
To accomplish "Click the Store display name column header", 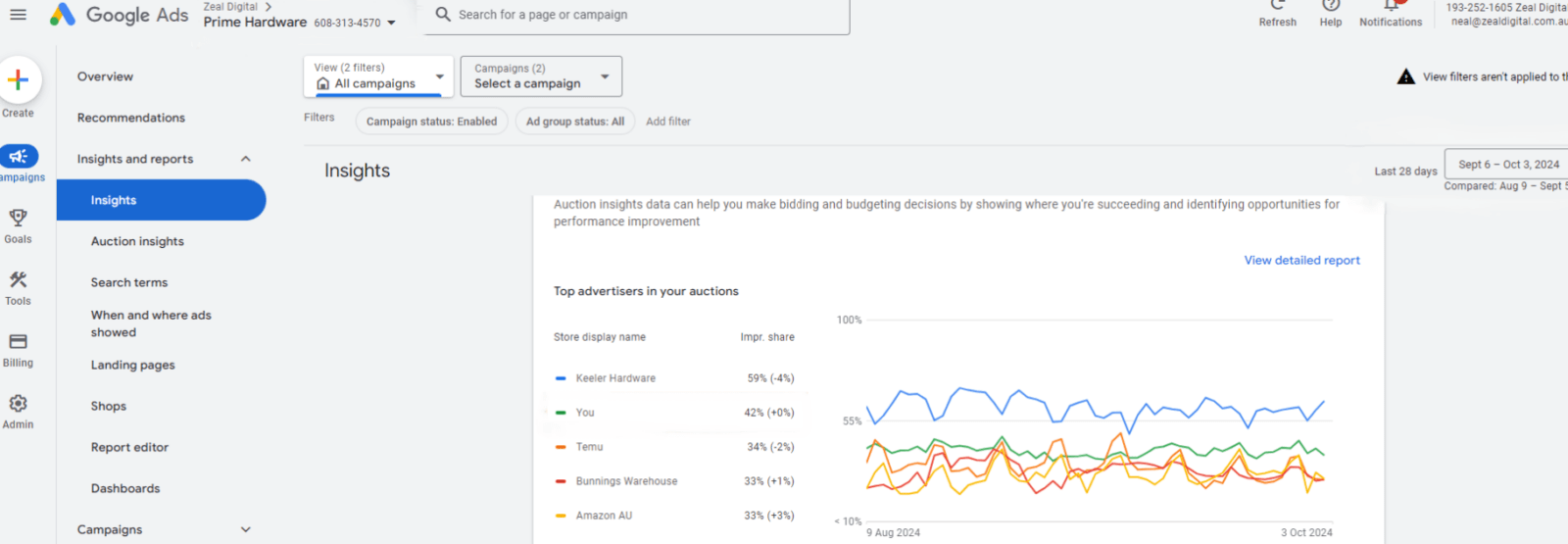I will click(600, 337).
